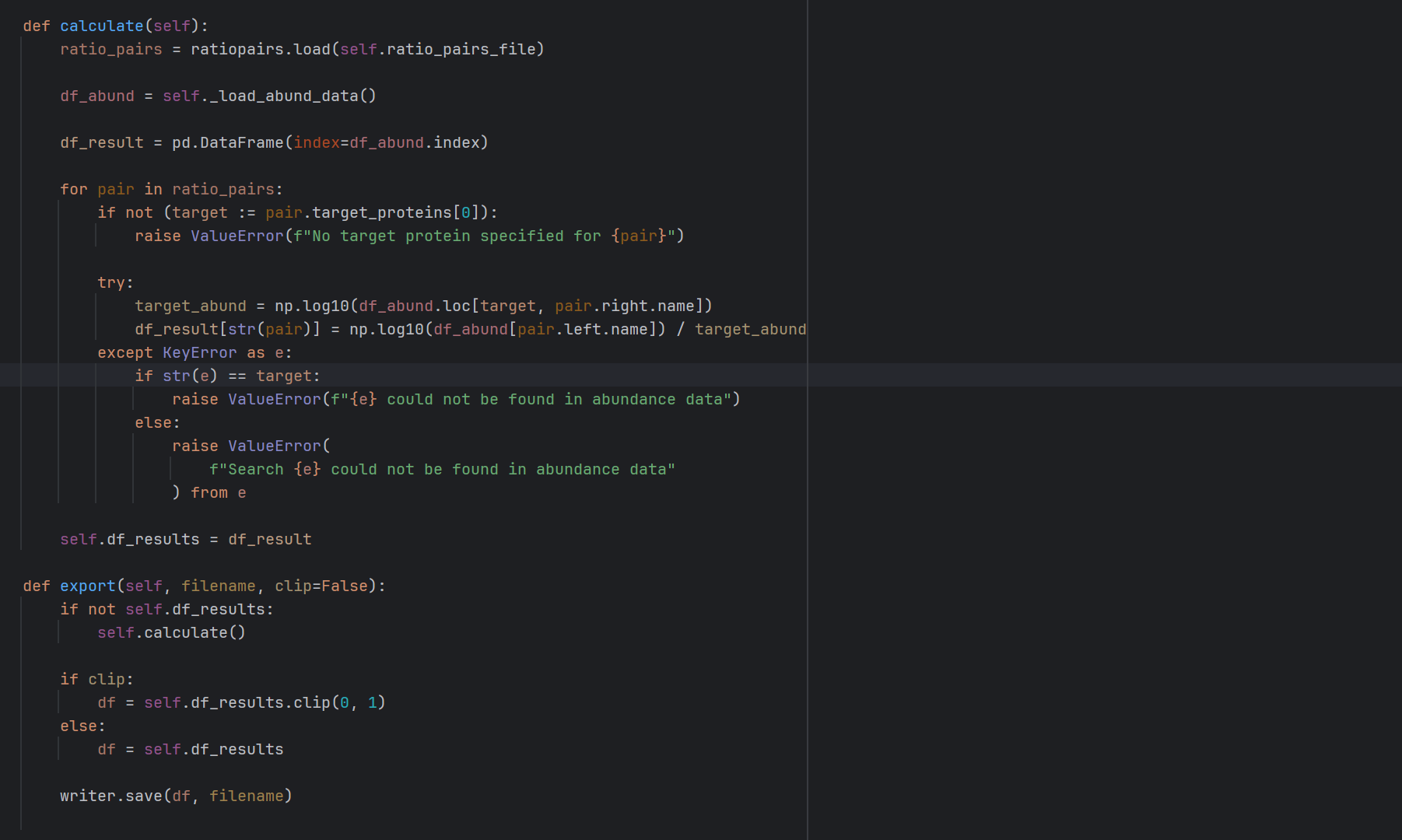Screen dimensions: 1402x840
Task: Click the ') from e' line
Action: click(x=209, y=492)
